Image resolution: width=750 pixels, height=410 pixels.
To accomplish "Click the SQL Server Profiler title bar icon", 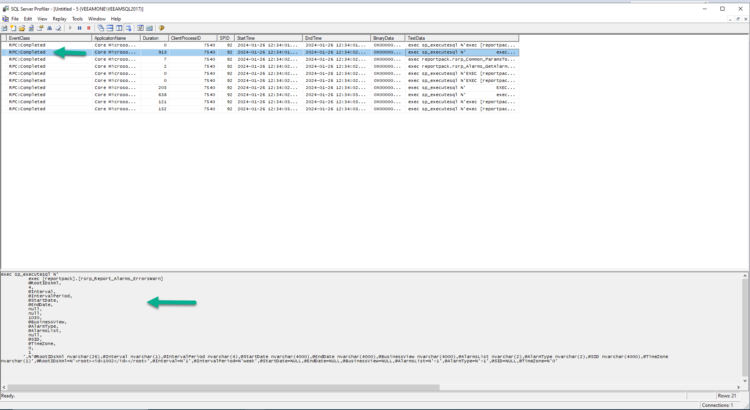I will (5, 8).
